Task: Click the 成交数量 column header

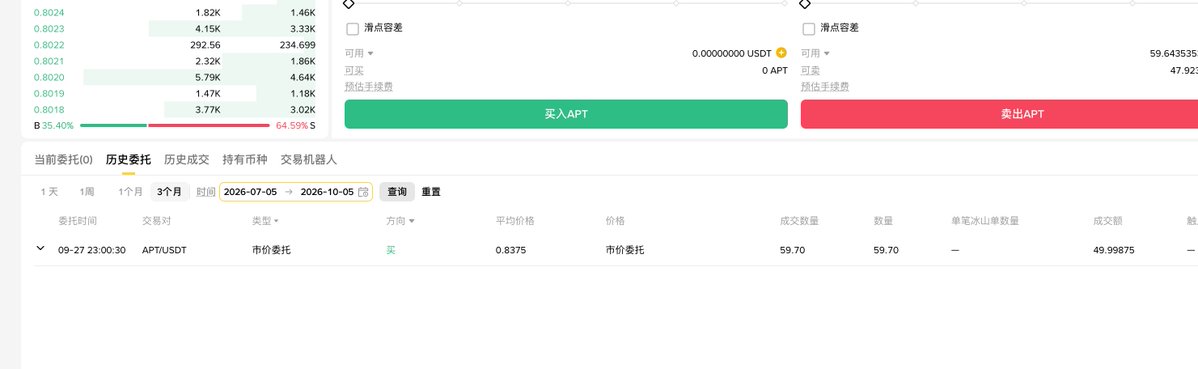Action: pyautogui.click(x=799, y=221)
